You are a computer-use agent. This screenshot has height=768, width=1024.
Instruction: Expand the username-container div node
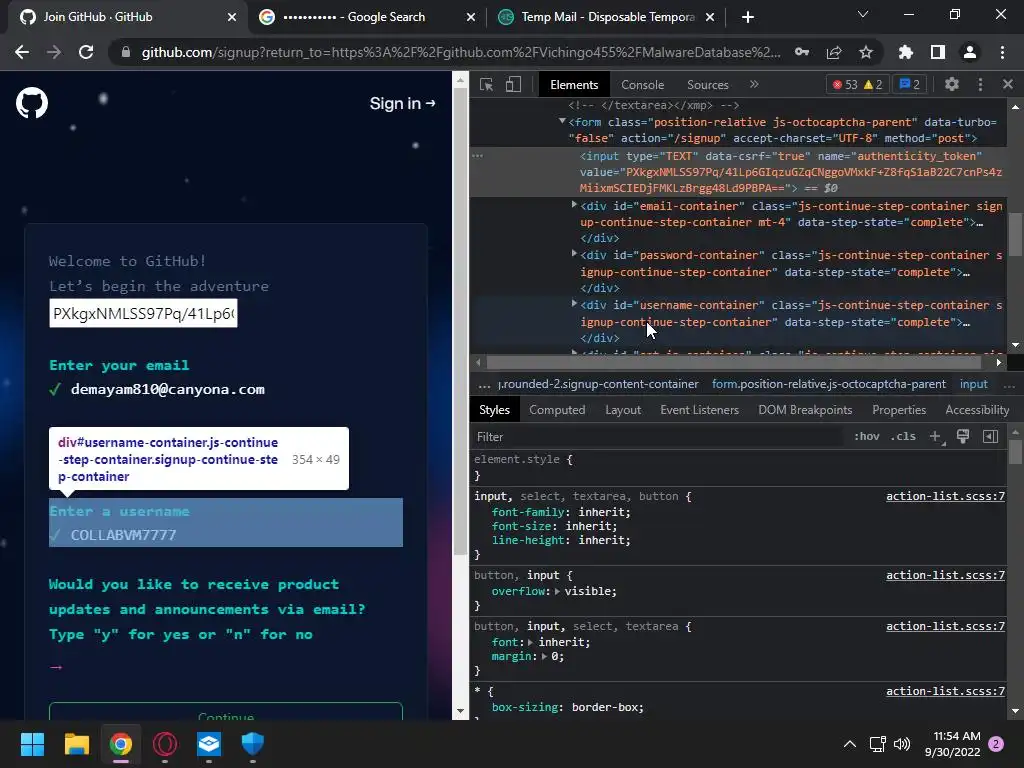(574, 303)
